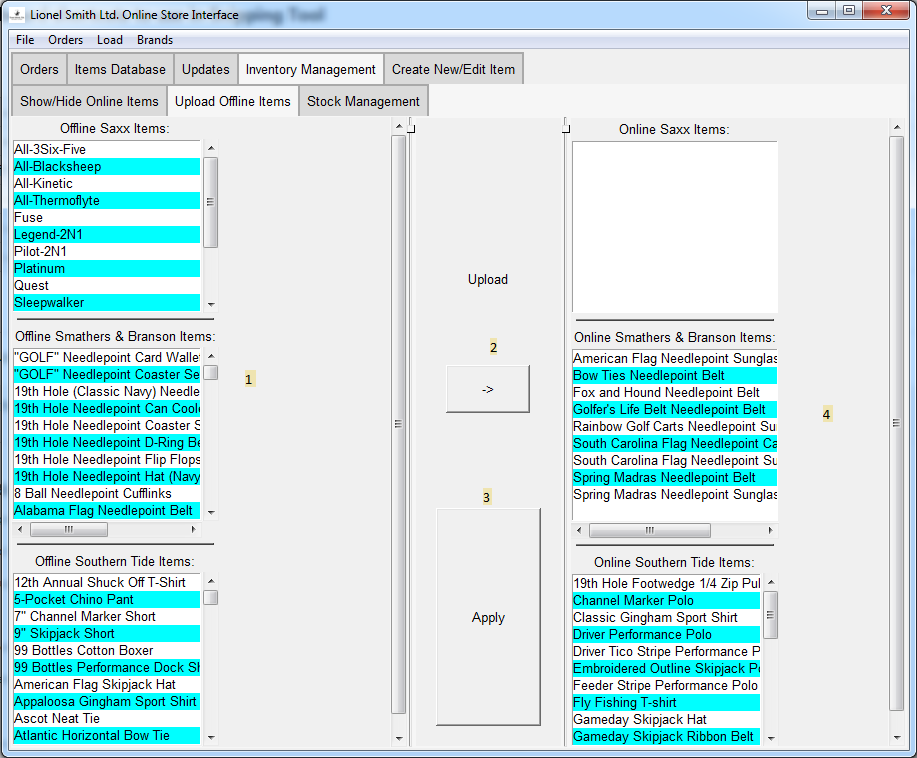Select 7" Channel Marker Short

(106, 616)
